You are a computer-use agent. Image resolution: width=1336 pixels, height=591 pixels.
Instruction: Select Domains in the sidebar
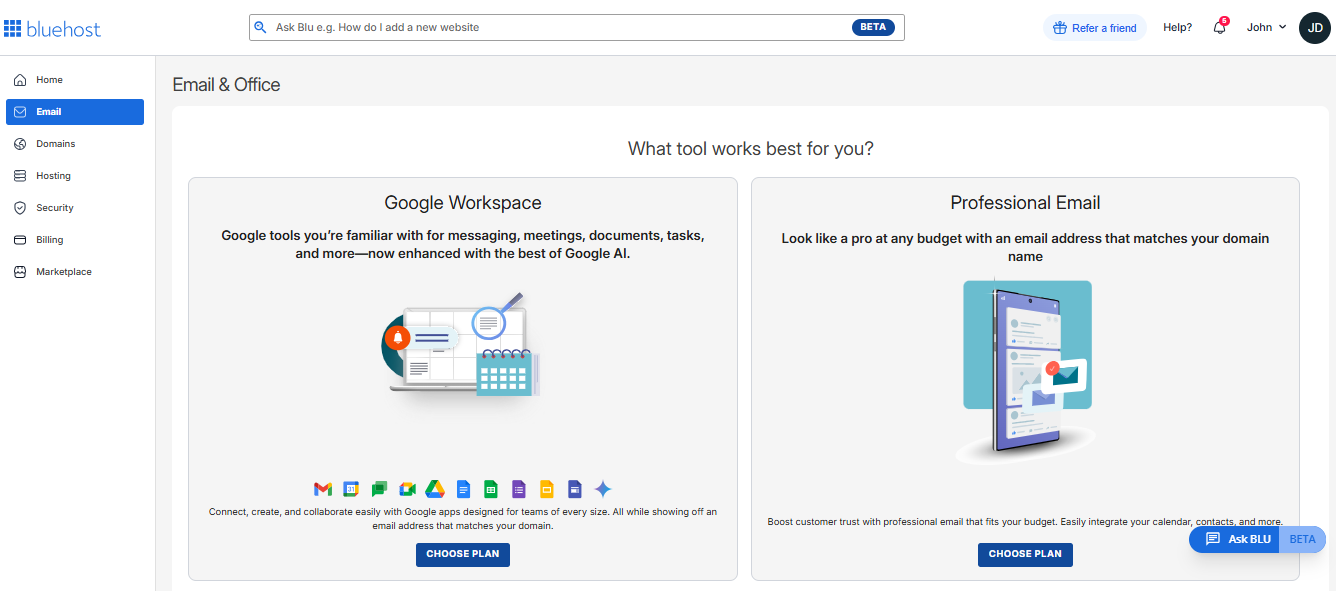[57, 143]
